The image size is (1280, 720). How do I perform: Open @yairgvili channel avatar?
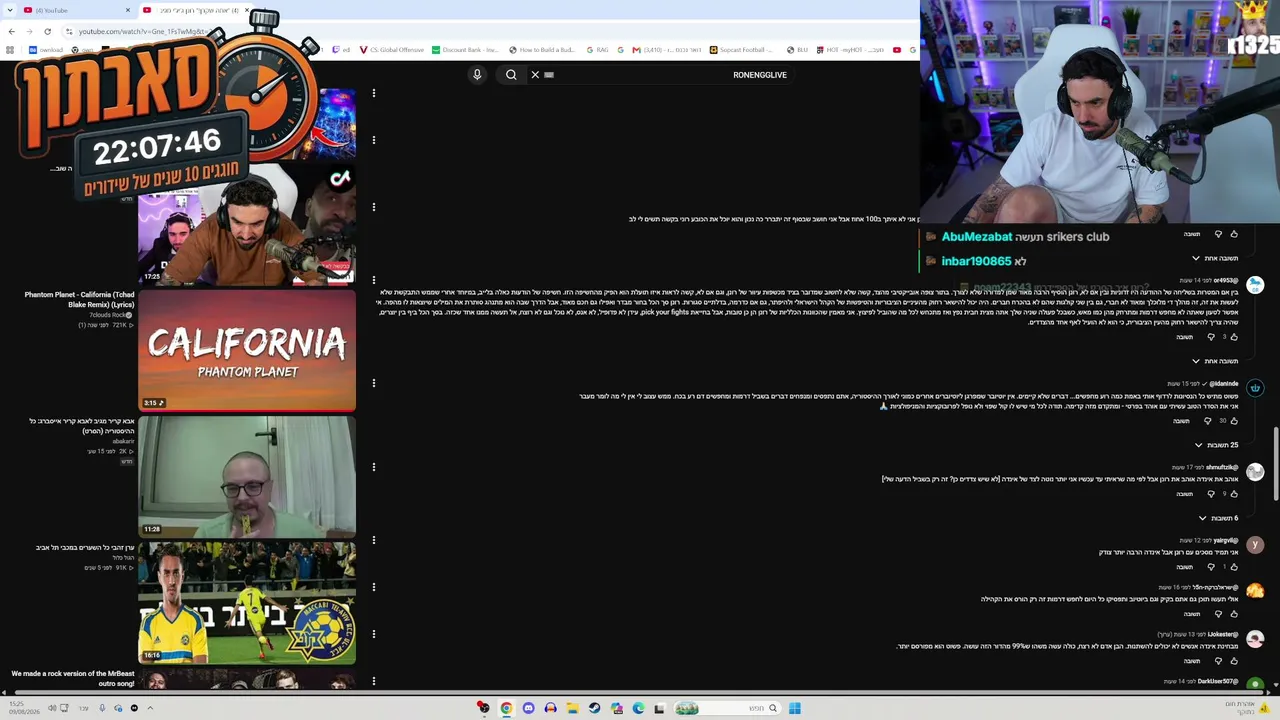click(x=1255, y=545)
